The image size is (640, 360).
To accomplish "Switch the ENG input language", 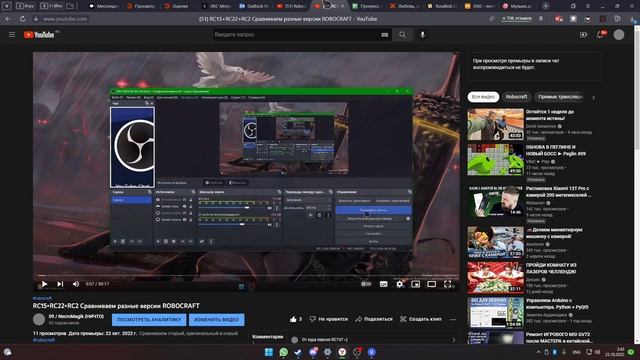I will pyautogui.click(x=576, y=352).
